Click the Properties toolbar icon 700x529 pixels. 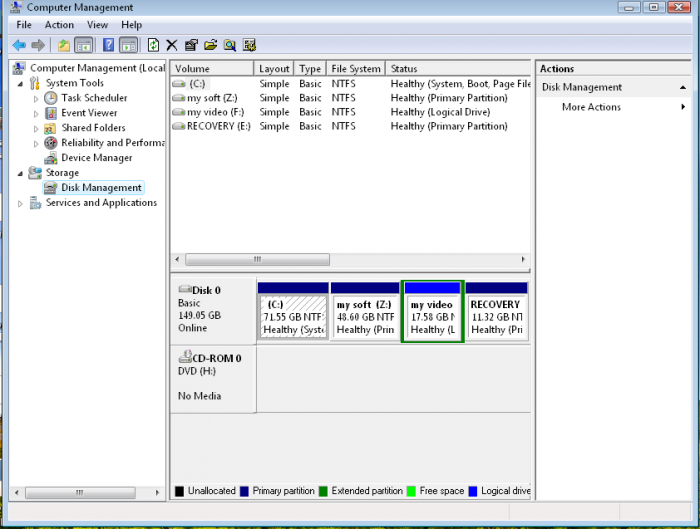191,45
